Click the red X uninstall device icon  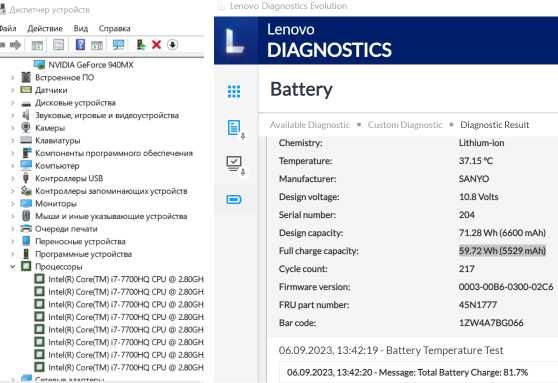156,45
